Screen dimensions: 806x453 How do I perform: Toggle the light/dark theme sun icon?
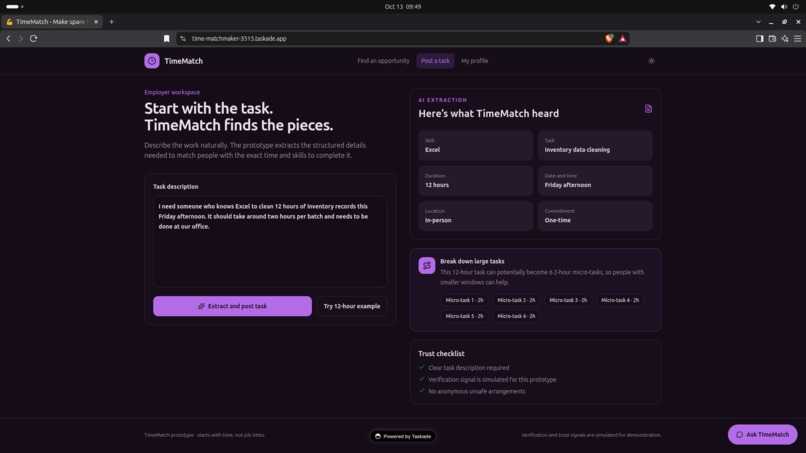[651, 61]
